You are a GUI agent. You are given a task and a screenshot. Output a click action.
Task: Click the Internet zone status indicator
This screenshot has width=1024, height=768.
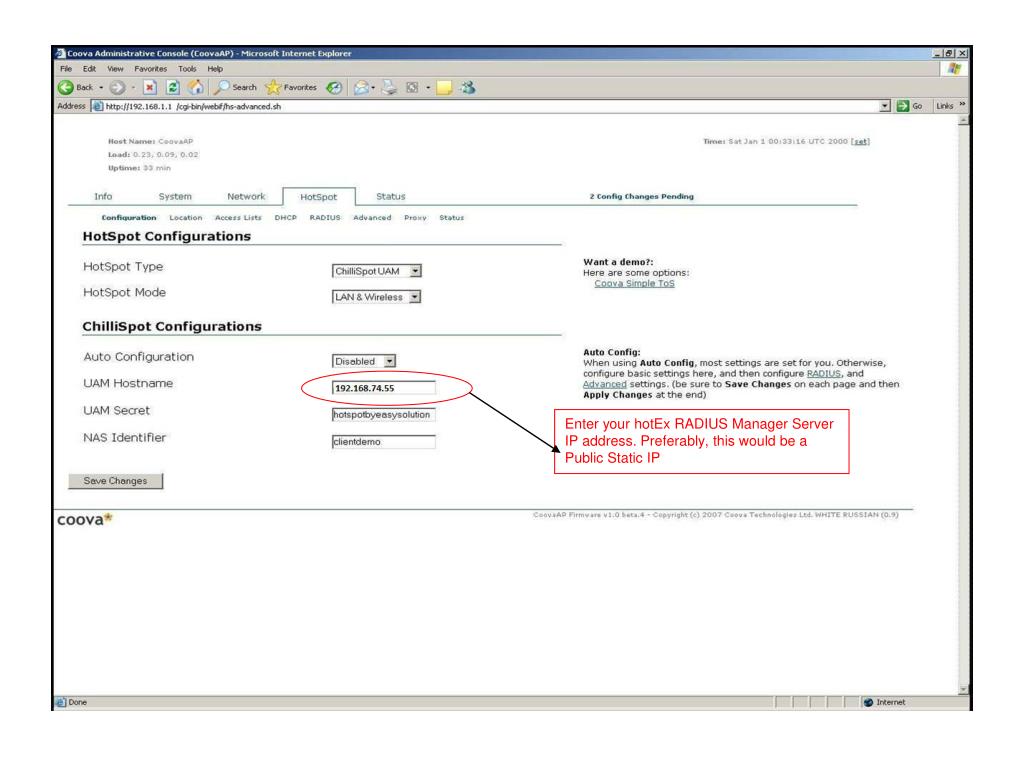885,702
